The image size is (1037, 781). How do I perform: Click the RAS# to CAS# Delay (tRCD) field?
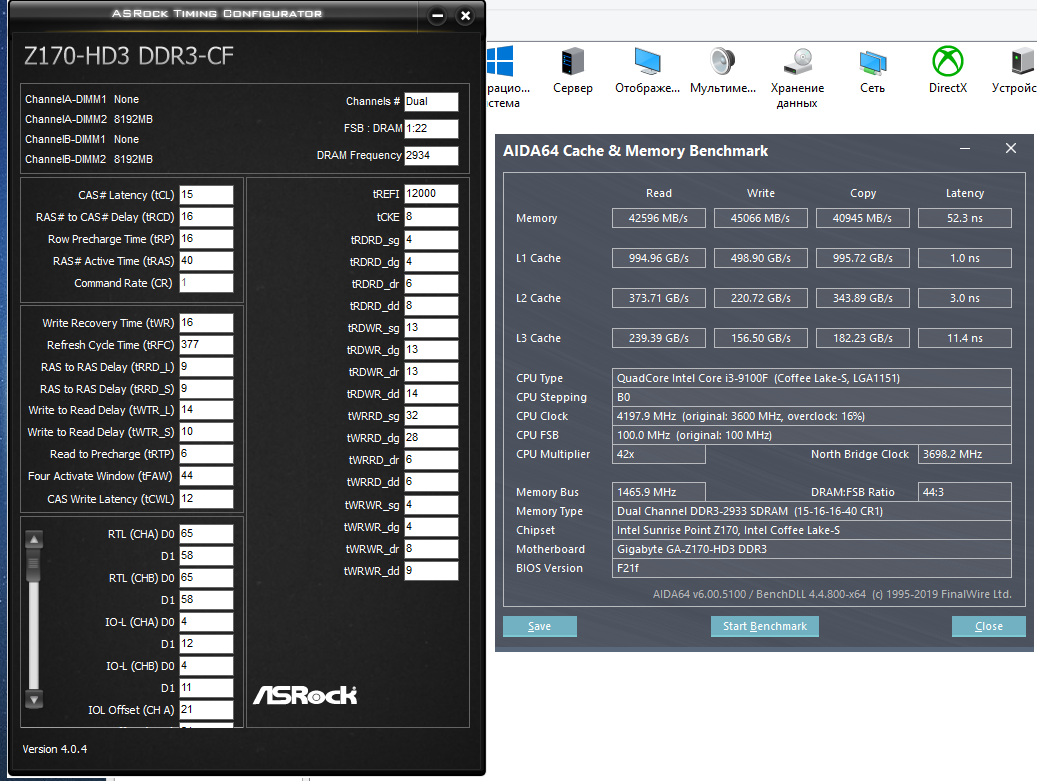(206, 217)
